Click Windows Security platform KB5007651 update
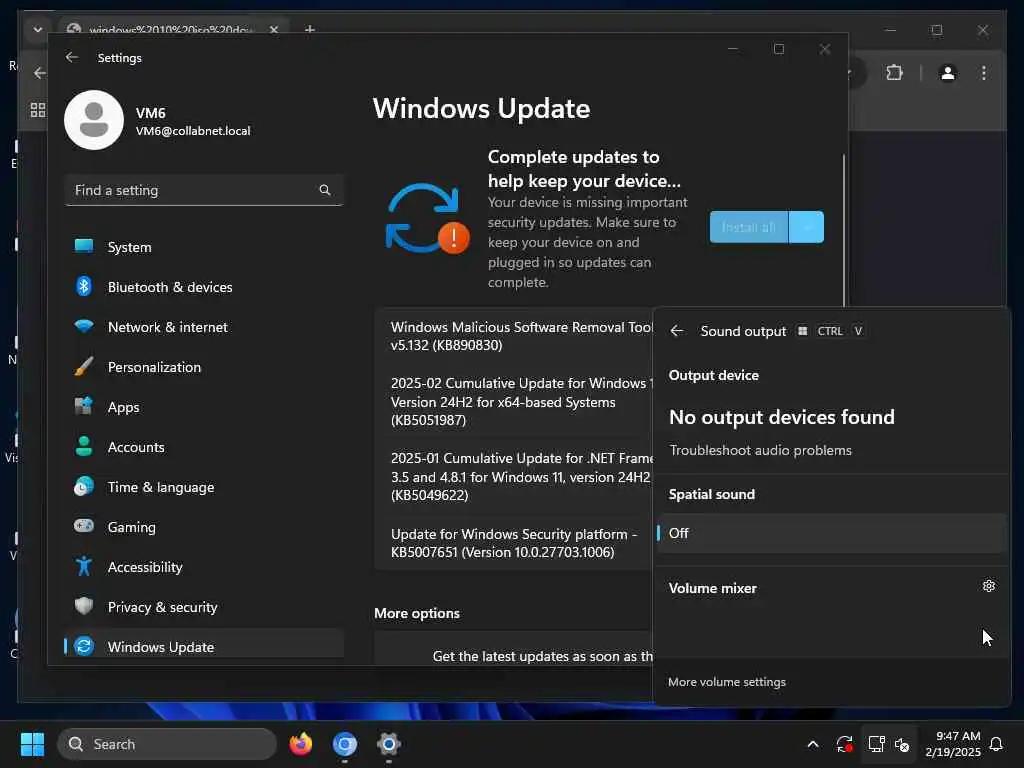 pos(513,543)
